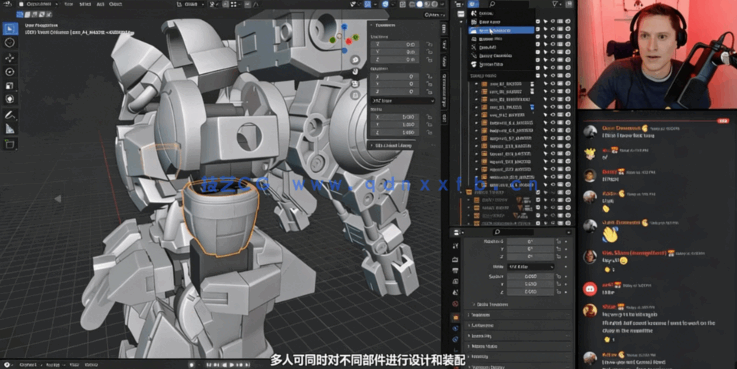737x369 pixels.
Task: Open the Object Mode dropdown
Action: point(39,4)
